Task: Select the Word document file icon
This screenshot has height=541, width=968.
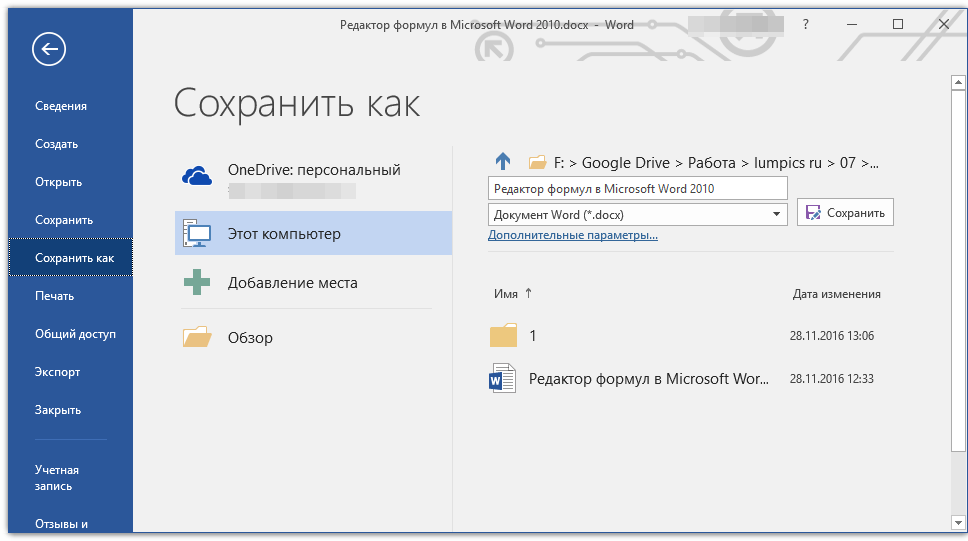Action: tap(503, 379)
